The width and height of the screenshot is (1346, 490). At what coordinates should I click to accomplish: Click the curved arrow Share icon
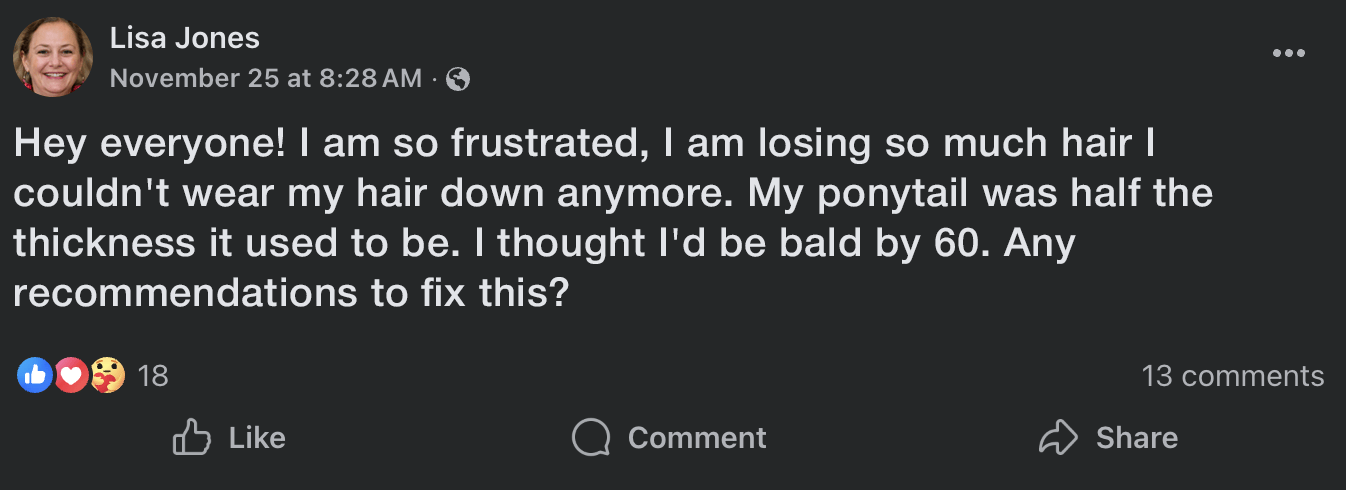tap(1058, 438)
